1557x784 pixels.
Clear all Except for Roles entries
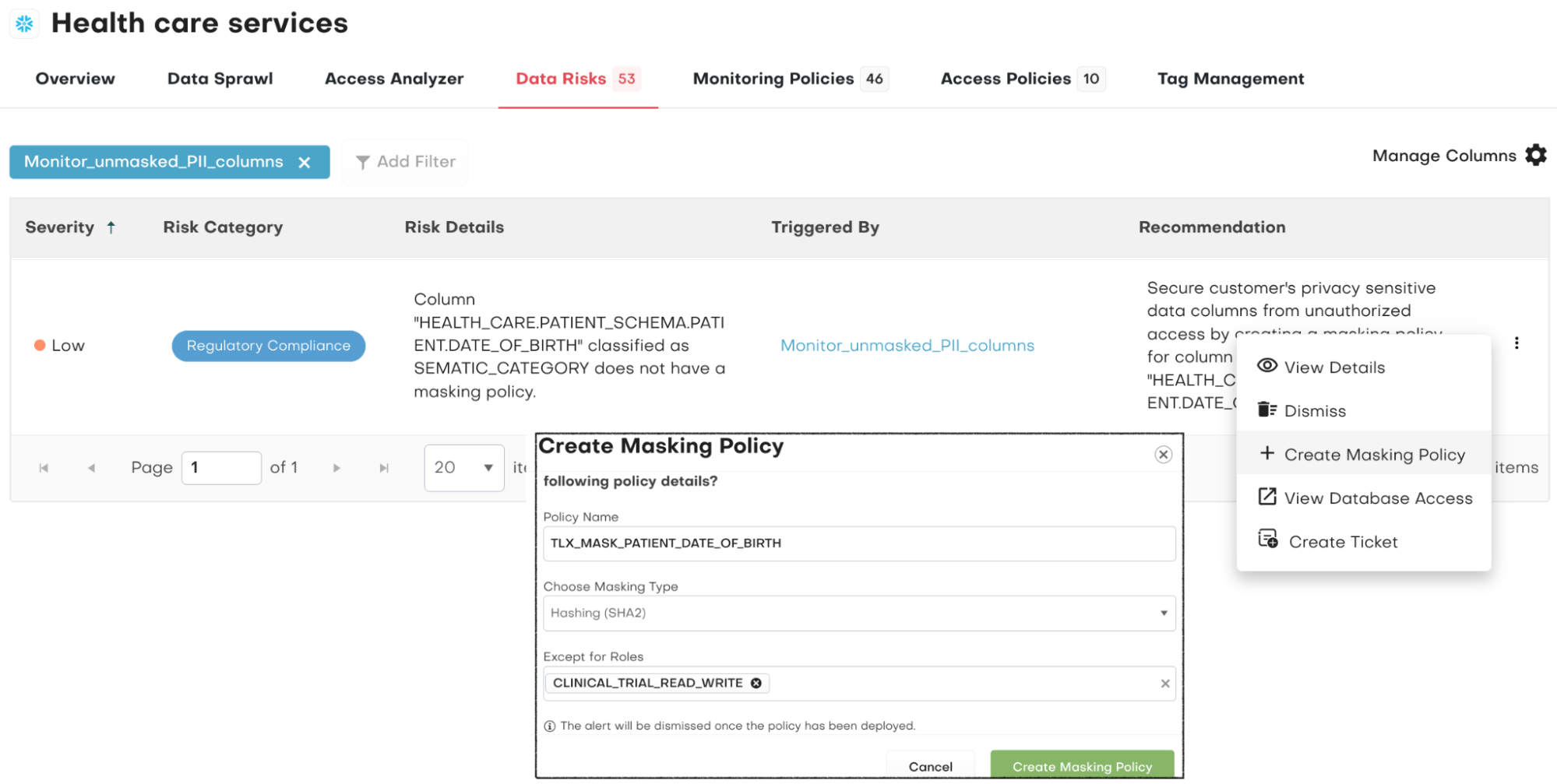click(1165, 684)
